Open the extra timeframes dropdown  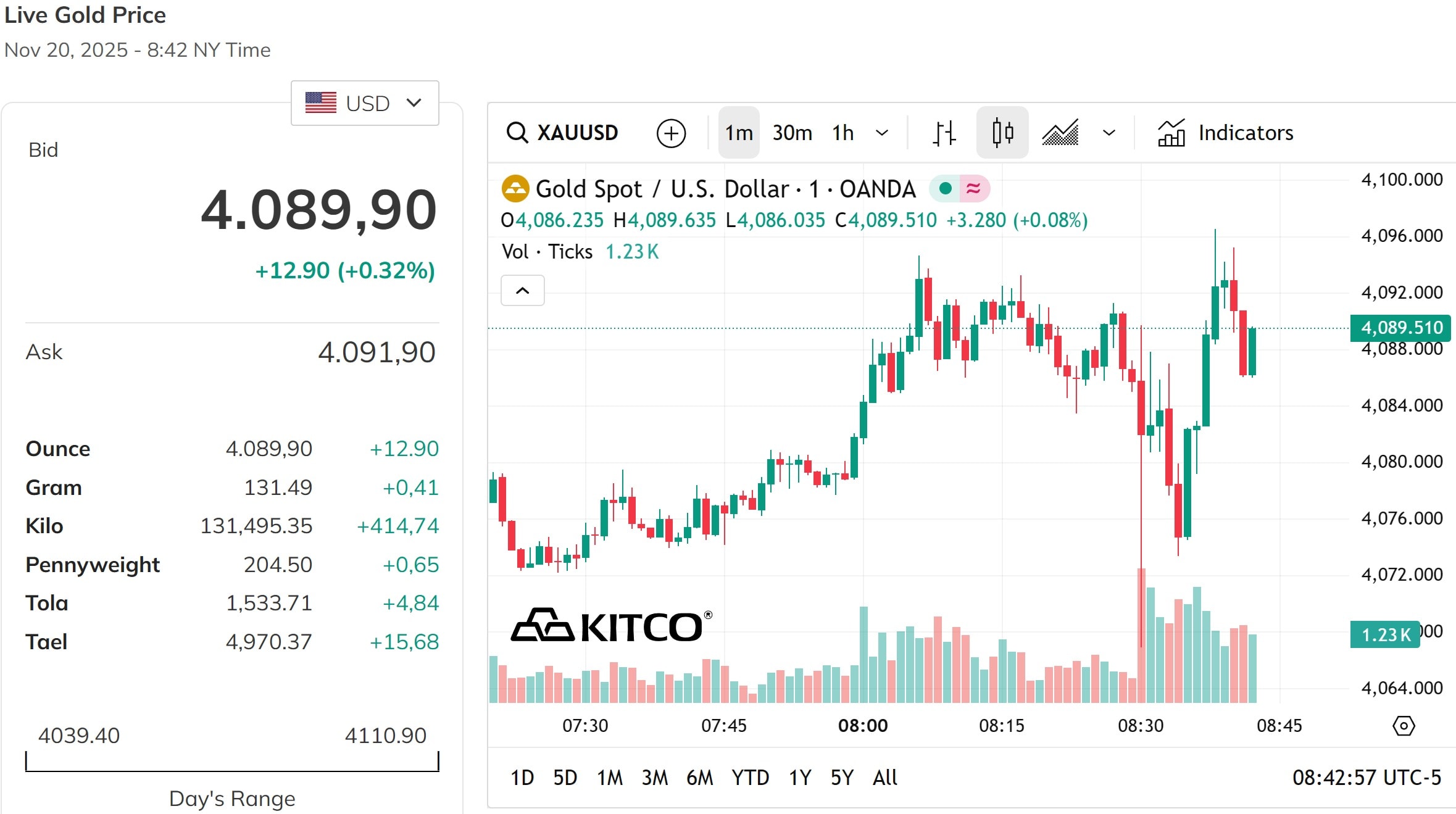point(882,132)
